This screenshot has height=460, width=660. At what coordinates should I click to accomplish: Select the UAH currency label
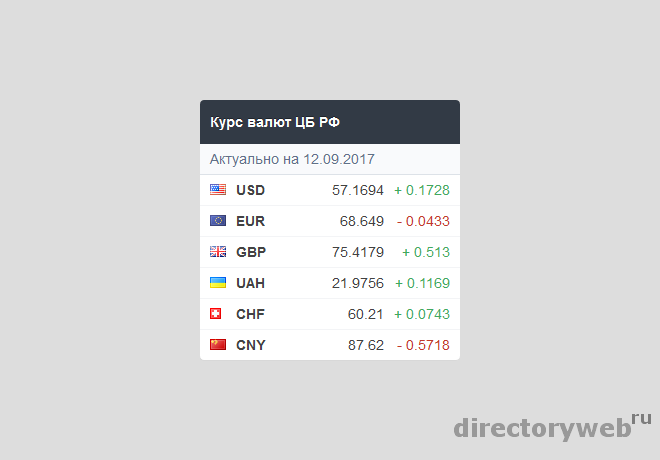(x=251, y=283)
